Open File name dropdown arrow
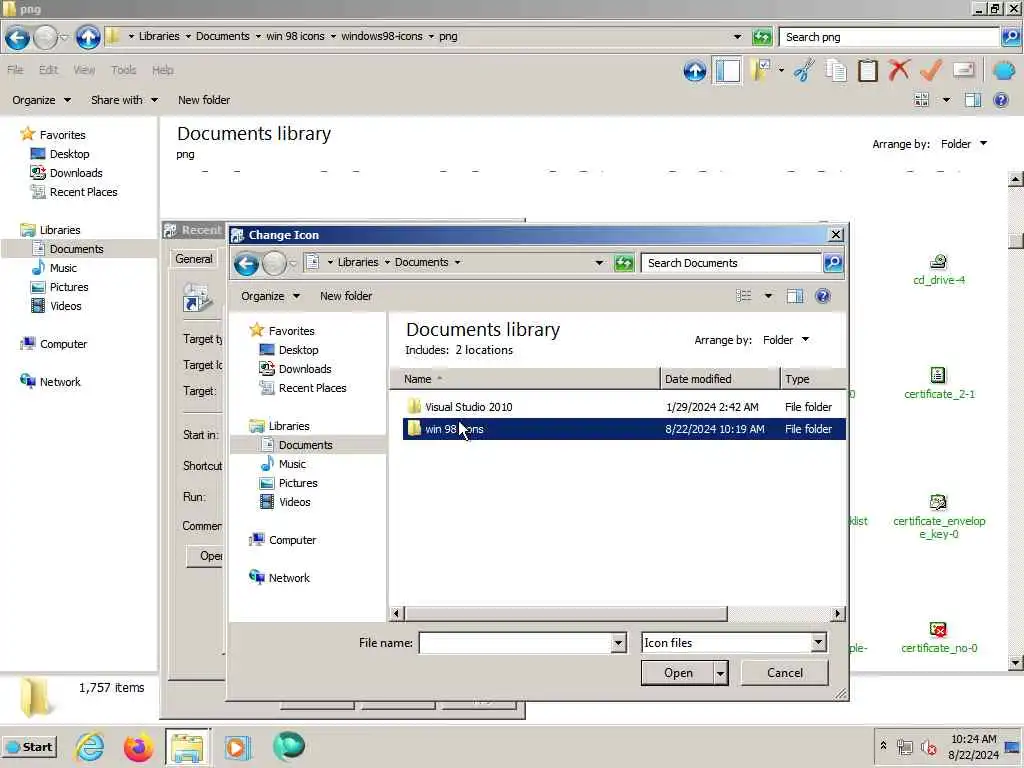The image size is (1024, 768). pos(618,643)
